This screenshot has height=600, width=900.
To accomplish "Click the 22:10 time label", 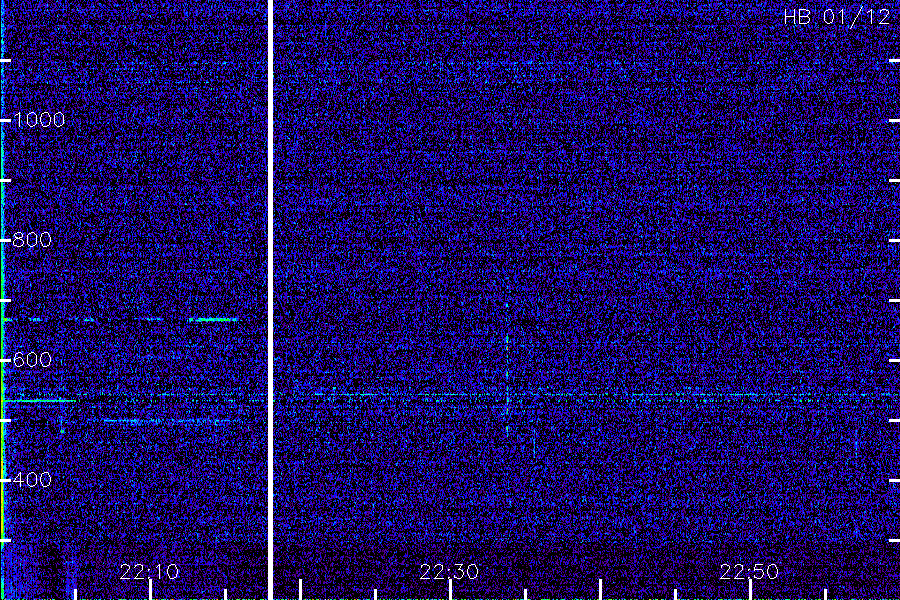I will pos(149,572).
